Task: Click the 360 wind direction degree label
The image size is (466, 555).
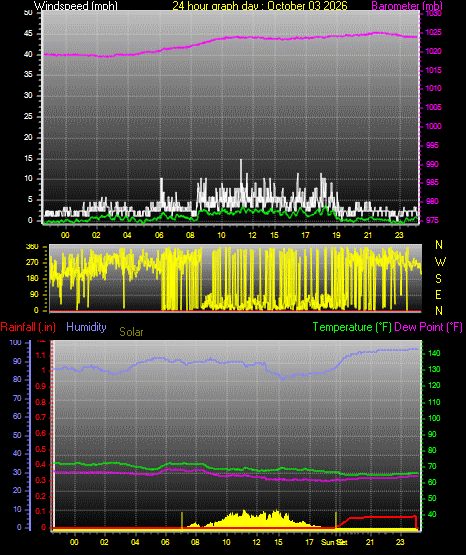Action: coord(33,247)
